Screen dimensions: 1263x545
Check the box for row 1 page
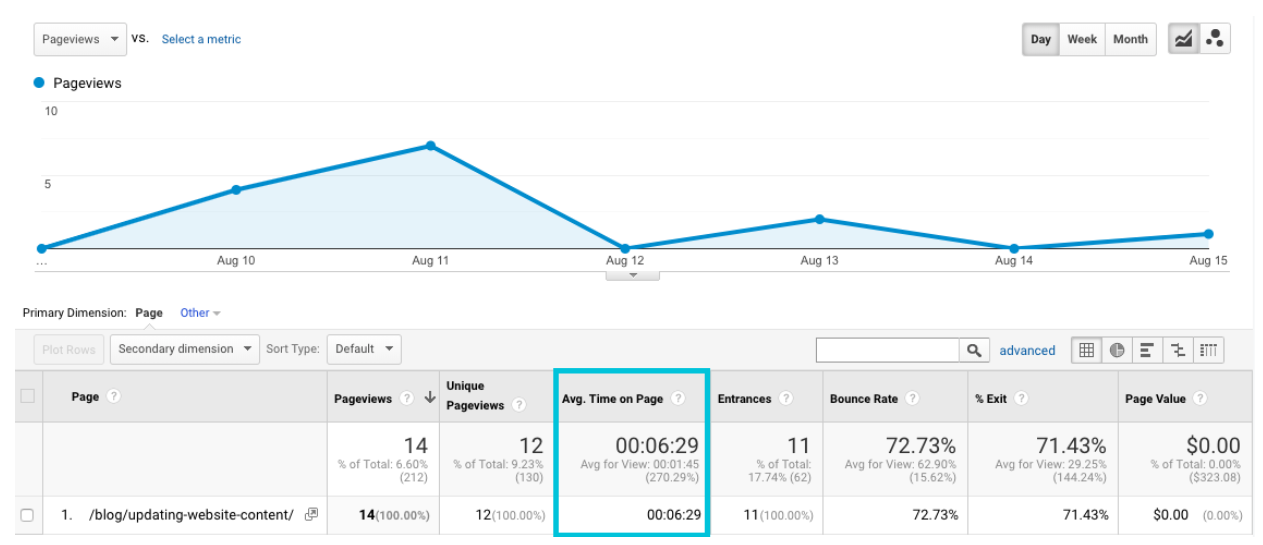(27, 515)
